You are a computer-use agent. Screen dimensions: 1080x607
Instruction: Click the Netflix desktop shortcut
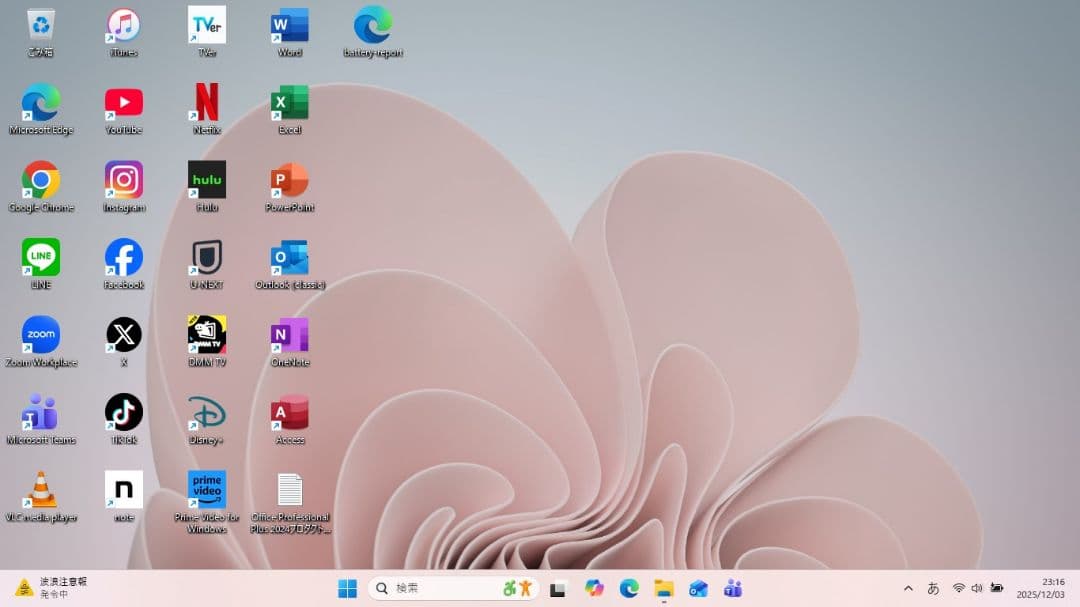click(x=207, y=103)
